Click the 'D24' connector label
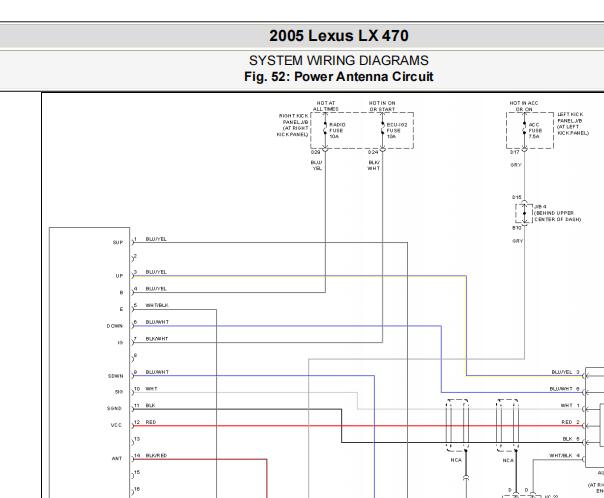Image resolution: width=604 pixels, height=498 pixels. tap(373, 153)
